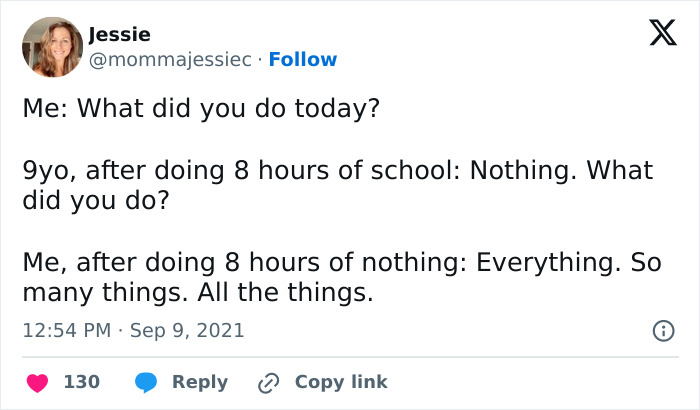Click the X logo icon
Screen dimensions: 700x410
(662, 34)
